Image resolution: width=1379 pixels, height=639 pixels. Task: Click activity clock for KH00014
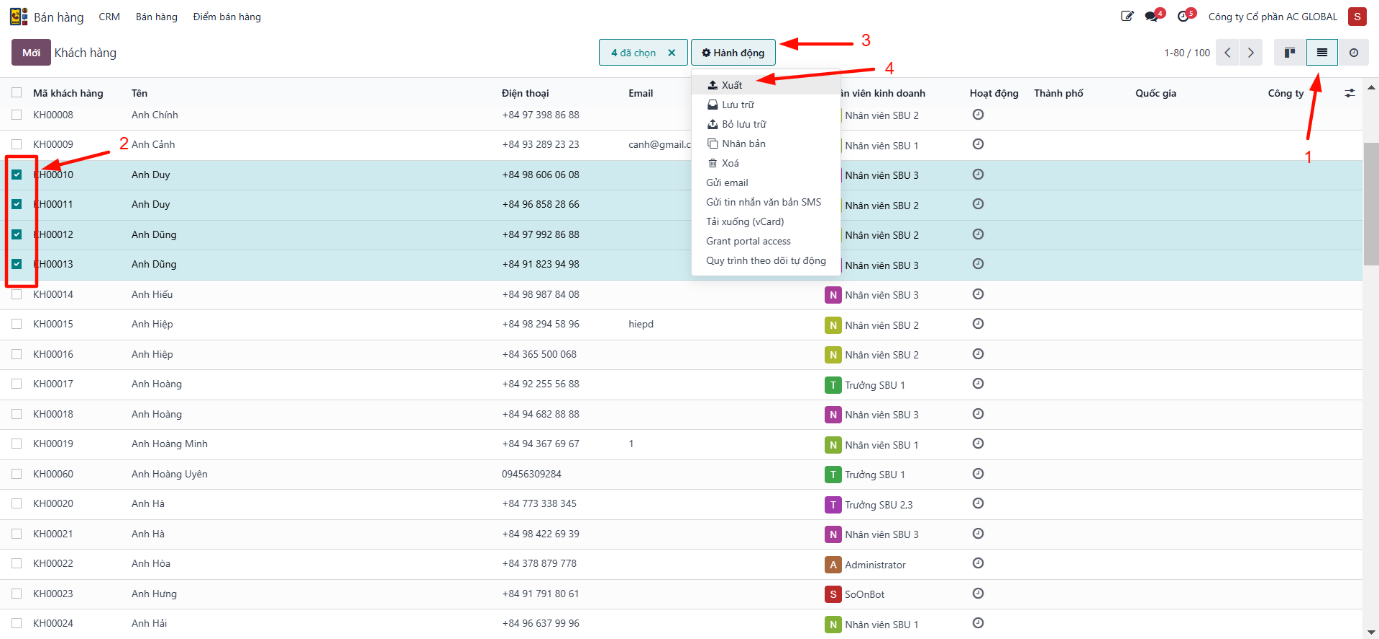point(978,294)
